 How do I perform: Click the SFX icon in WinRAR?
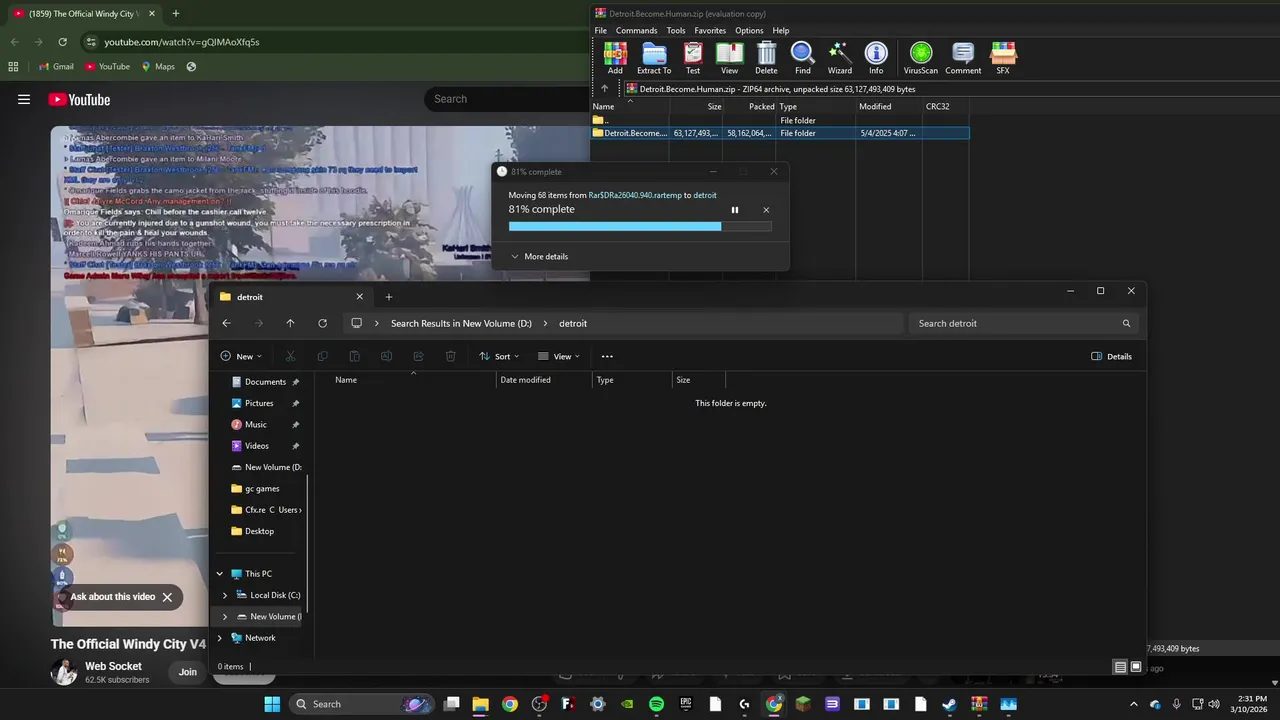[x=1003, y=58]
